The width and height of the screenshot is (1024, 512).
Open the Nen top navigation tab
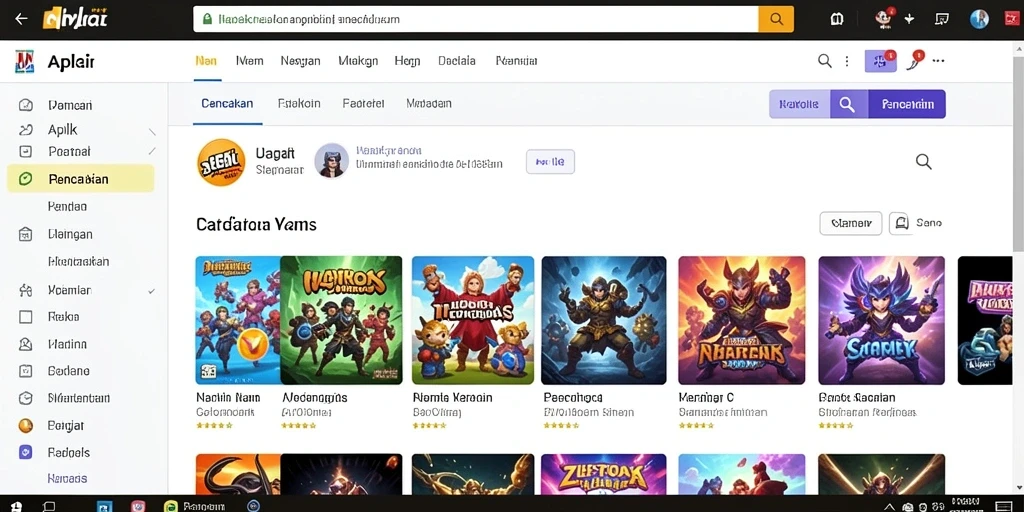(x=206, y=61)
